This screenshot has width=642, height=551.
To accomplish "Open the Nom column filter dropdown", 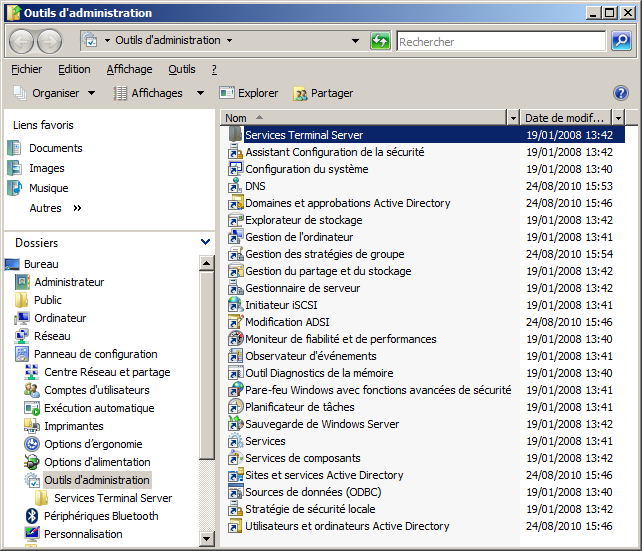I will point(513,118).
